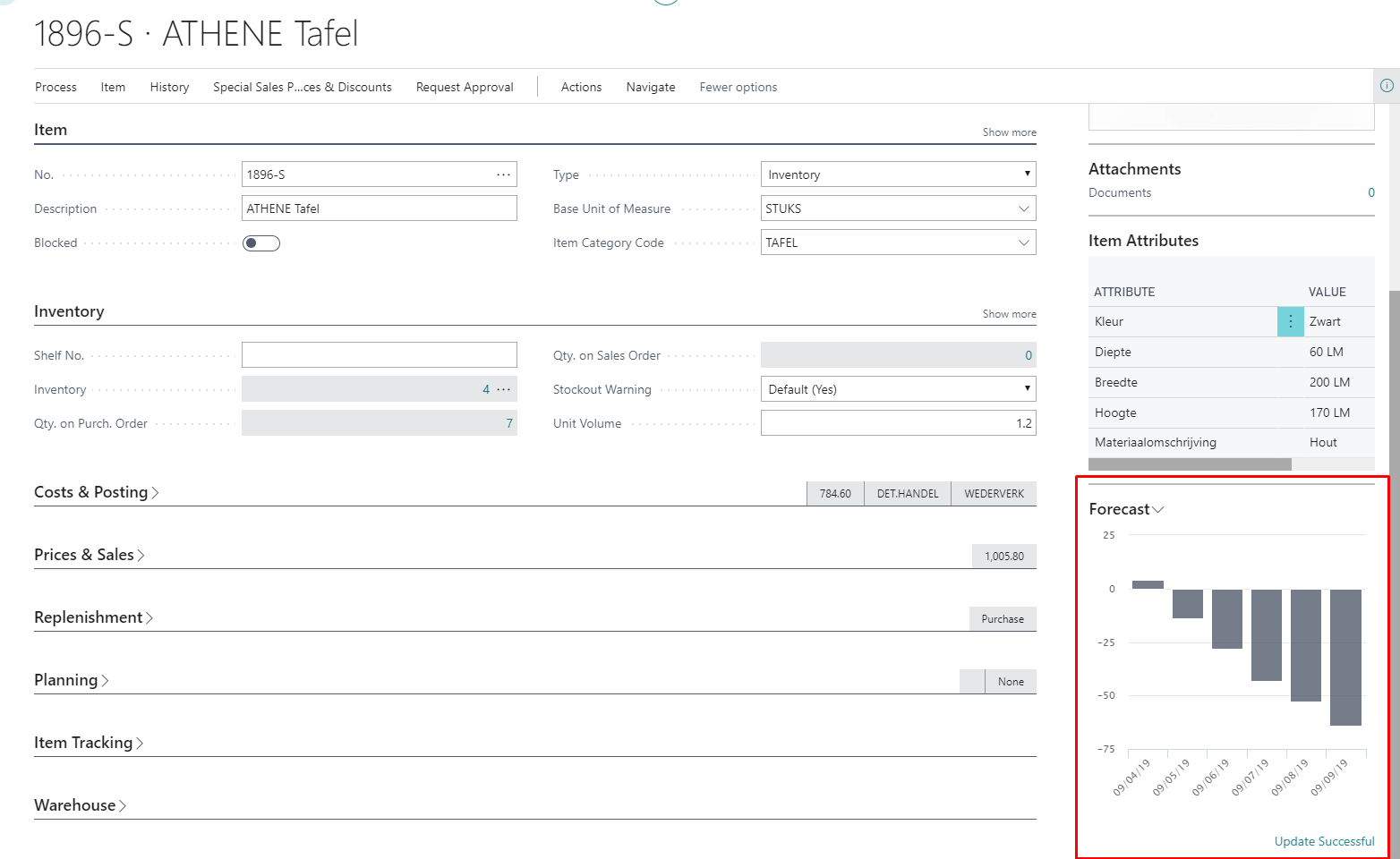The height and width of the screenshot is (859, 1400).
Task: Open the Process menu
Action: click(55, 87)
